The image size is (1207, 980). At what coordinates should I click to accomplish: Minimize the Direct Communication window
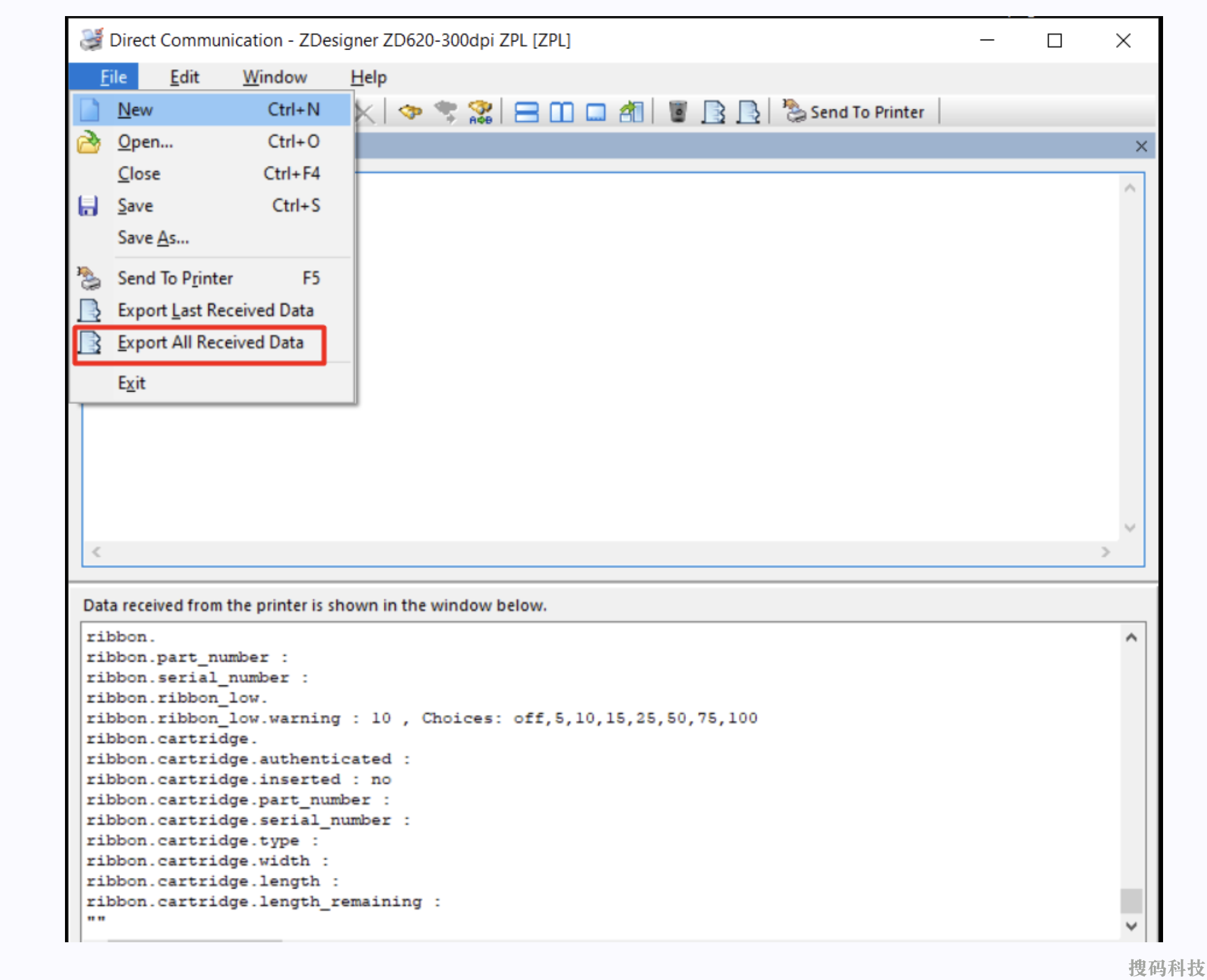tap(987, 41)
